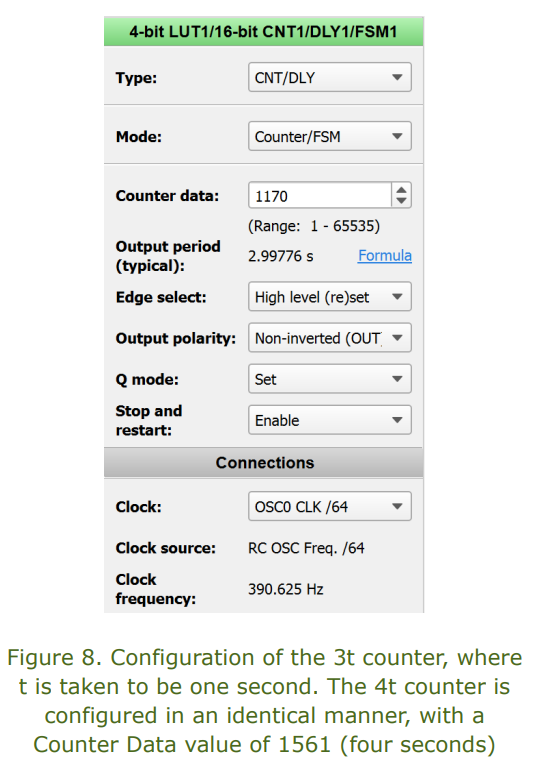Click the Clock source label

click(x=166, y=548)
